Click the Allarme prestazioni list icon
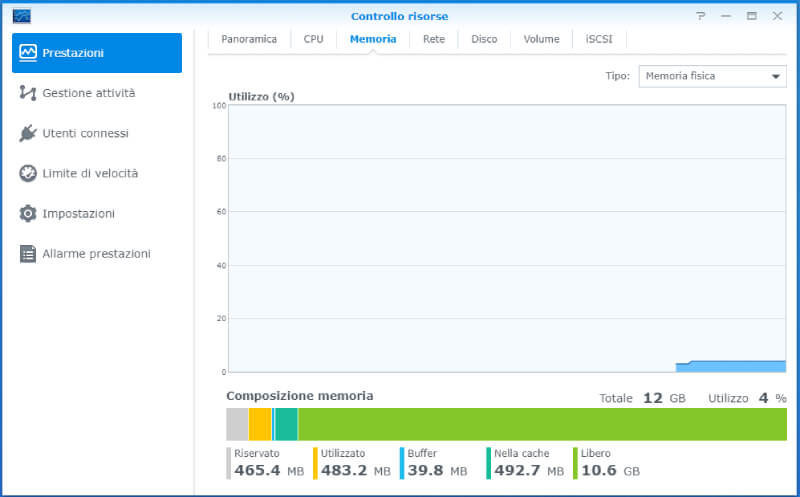This screenshot has width=800, height=497. click(28, 254)
